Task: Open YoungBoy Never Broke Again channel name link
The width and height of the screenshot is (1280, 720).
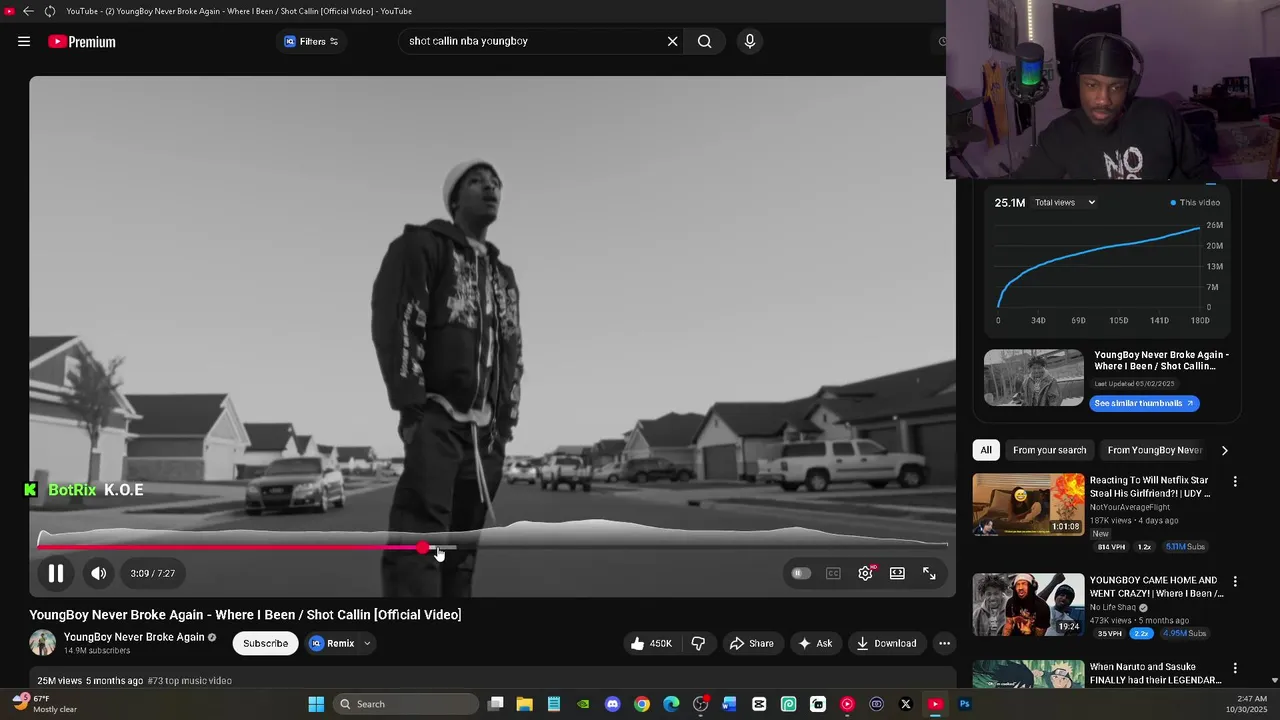Action: coord(134,637)
